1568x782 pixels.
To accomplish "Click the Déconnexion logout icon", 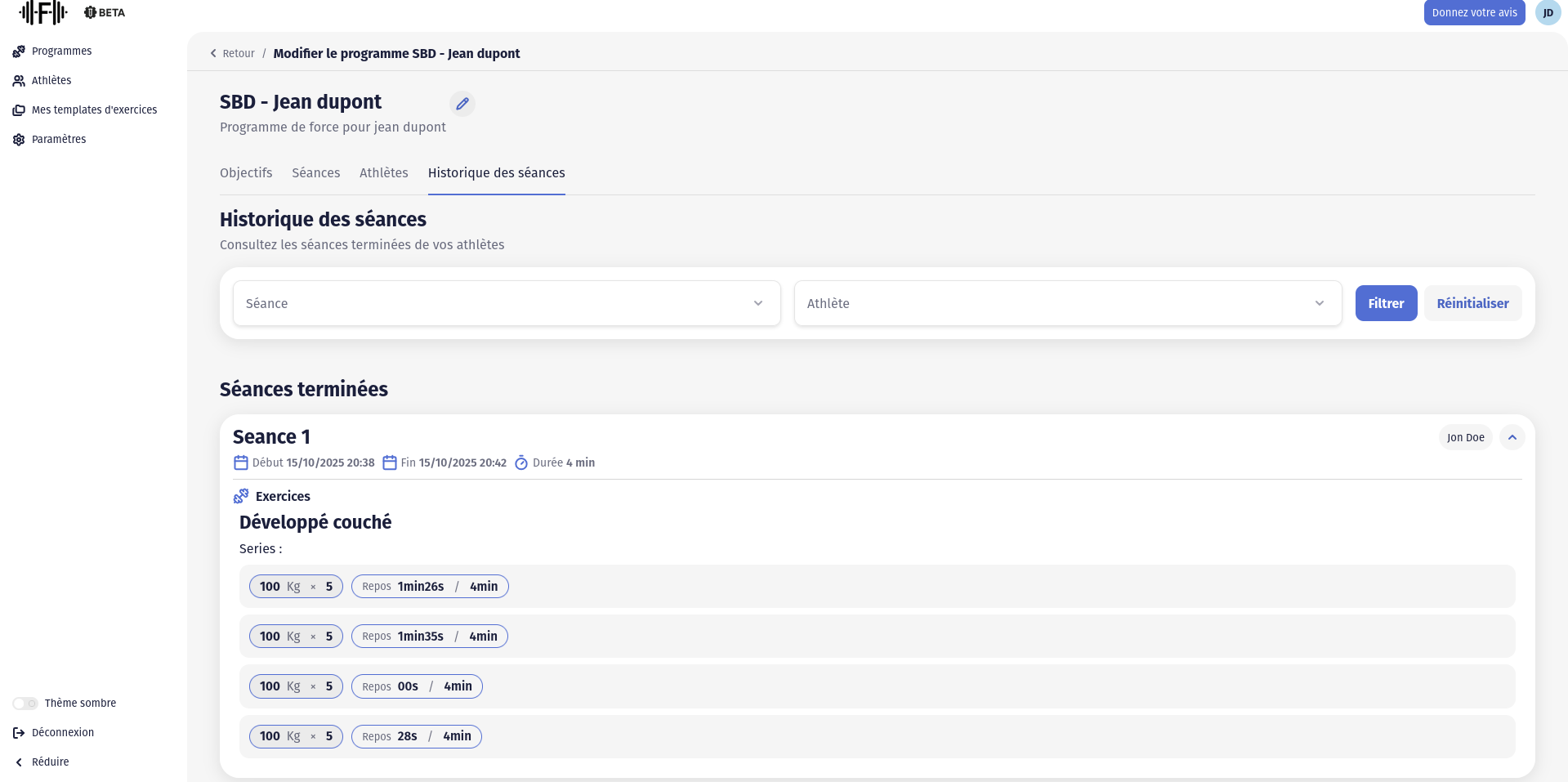I will [x=19, y=733].
